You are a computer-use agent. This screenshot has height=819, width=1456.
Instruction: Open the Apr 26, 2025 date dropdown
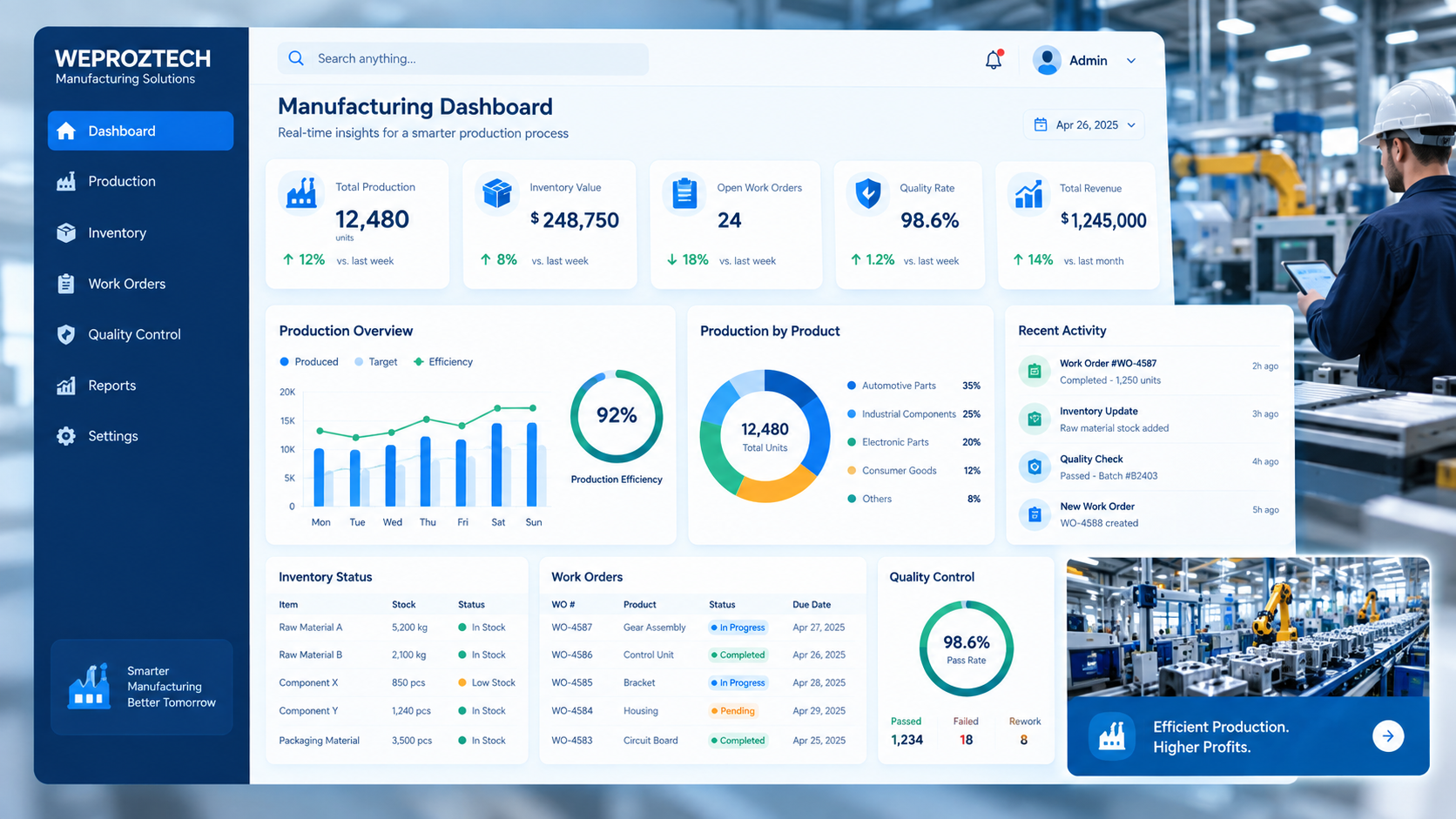(x=1084, y=124)
